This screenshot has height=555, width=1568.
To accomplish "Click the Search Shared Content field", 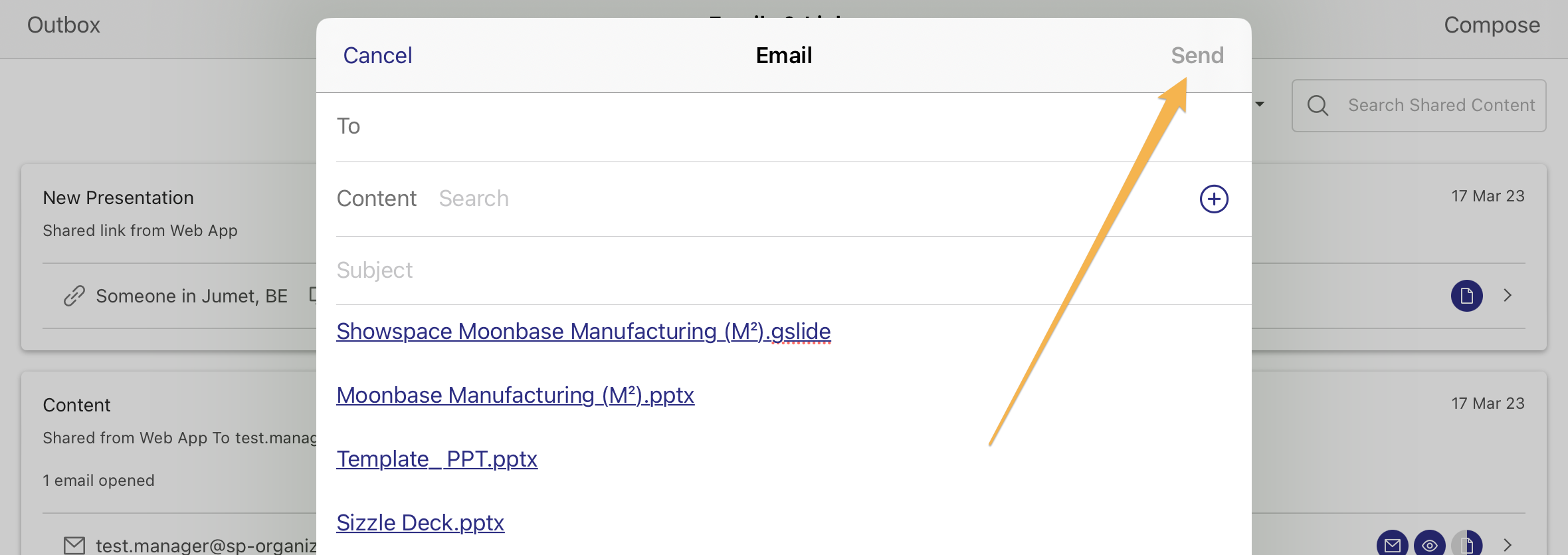I will point(1419,106).
